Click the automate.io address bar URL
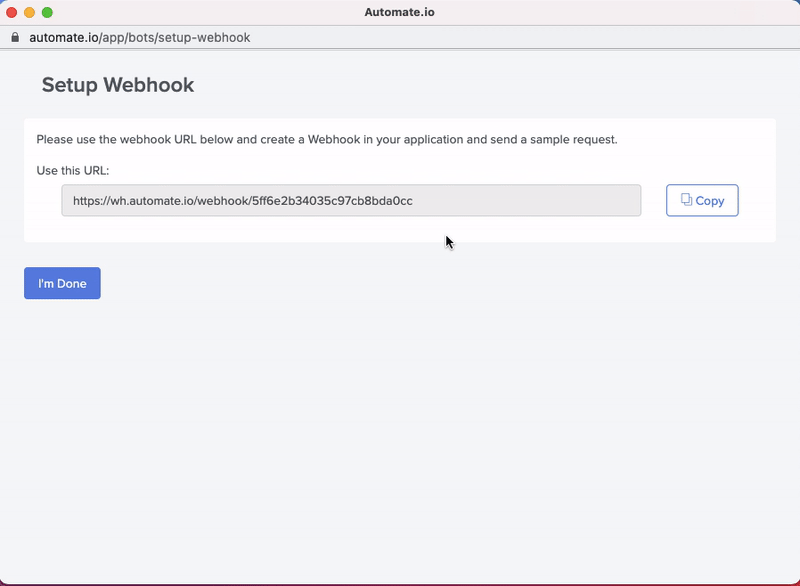The image size is (800, 586). [140, 38]
